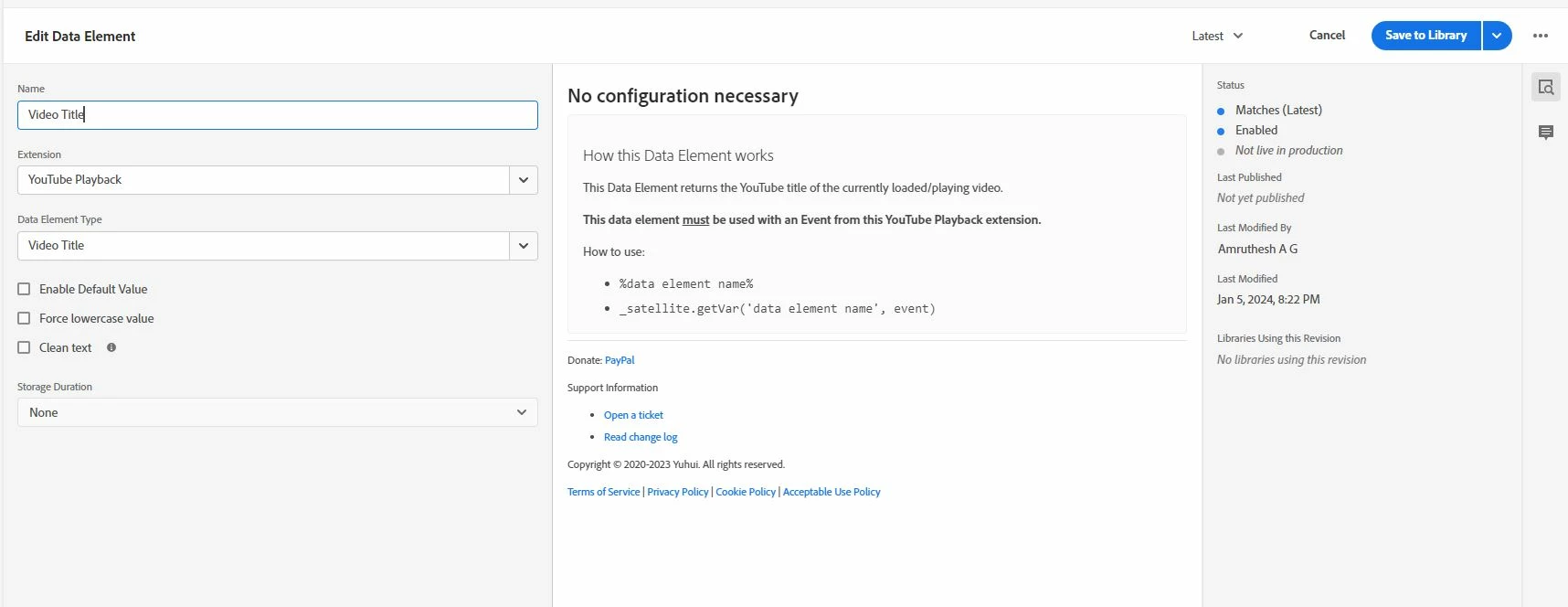Image resolution: width=1568 pixels, height=607 pixels.
Task: Click the Name input field
Action: (x=277, y=115)
